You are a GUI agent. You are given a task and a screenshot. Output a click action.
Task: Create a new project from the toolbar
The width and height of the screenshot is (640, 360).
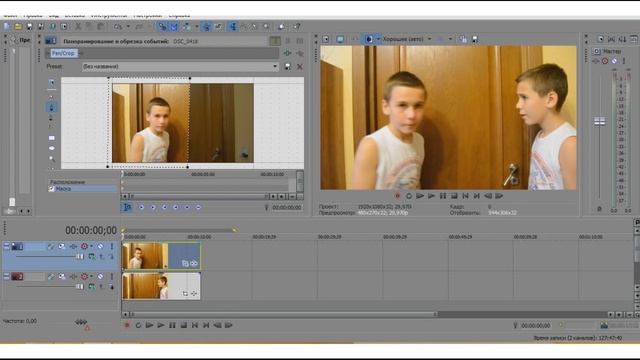7,27
